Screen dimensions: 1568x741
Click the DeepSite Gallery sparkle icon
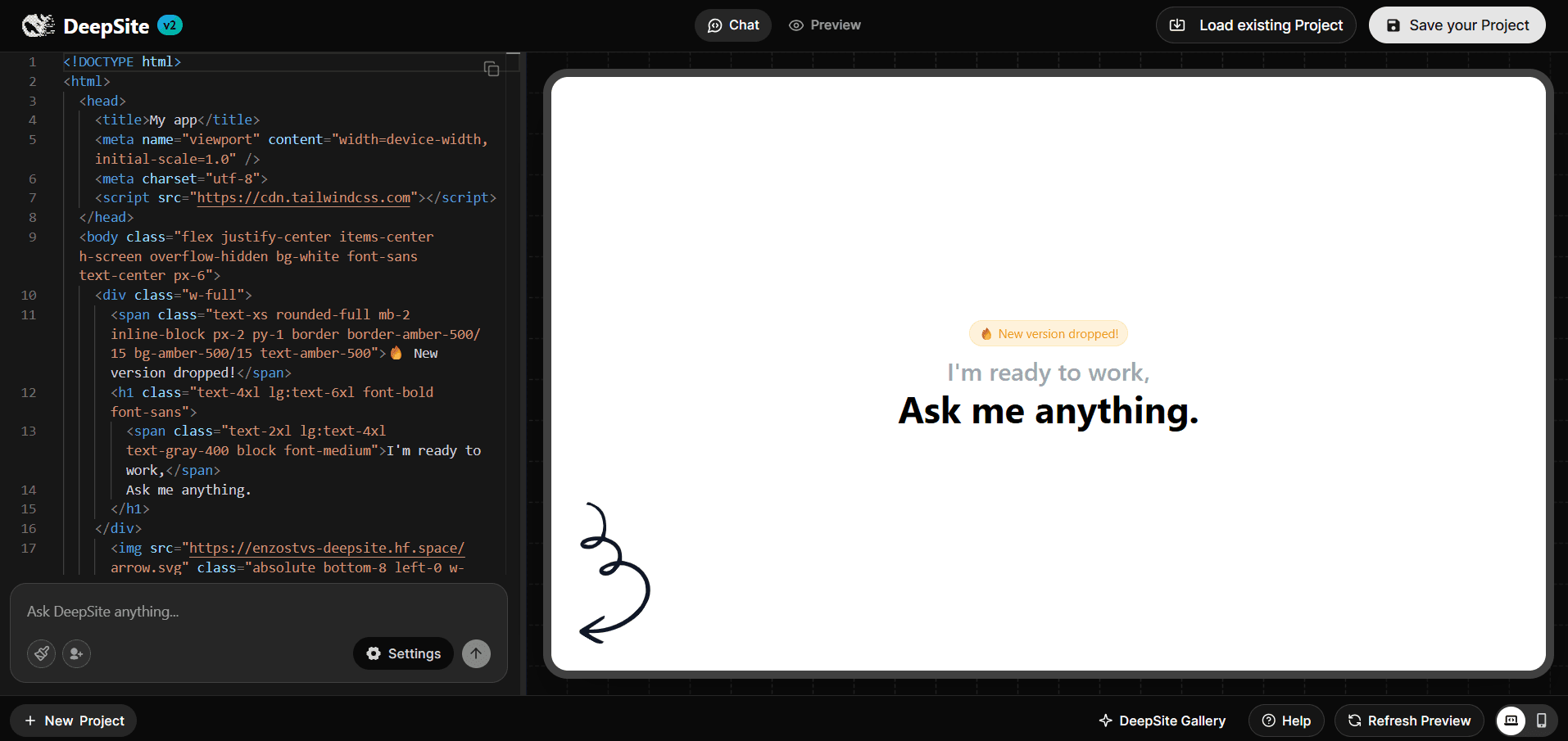coord(1105,721)
